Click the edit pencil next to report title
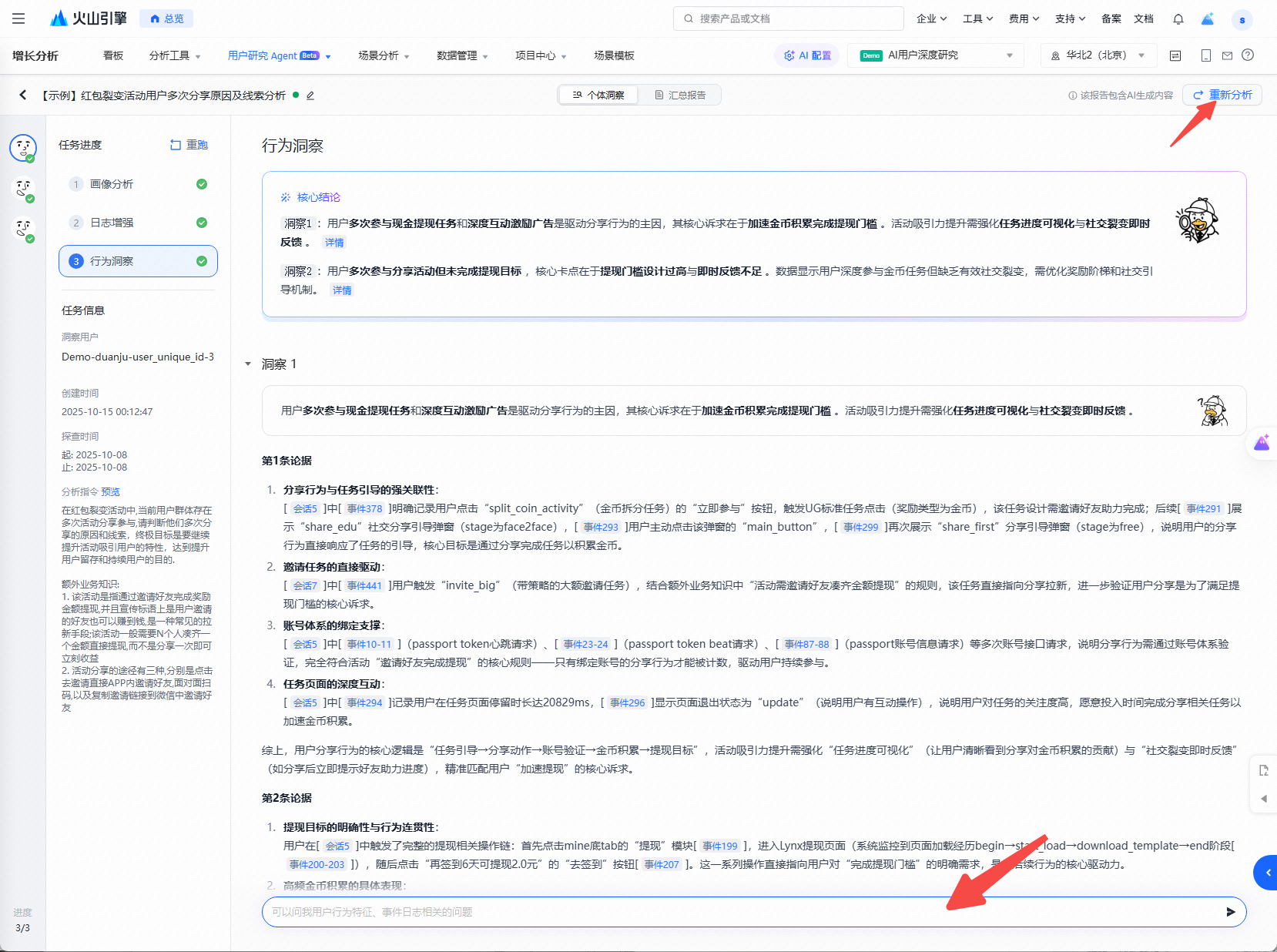The width and height of the screenshot is (1277, 952). (310, 96)
